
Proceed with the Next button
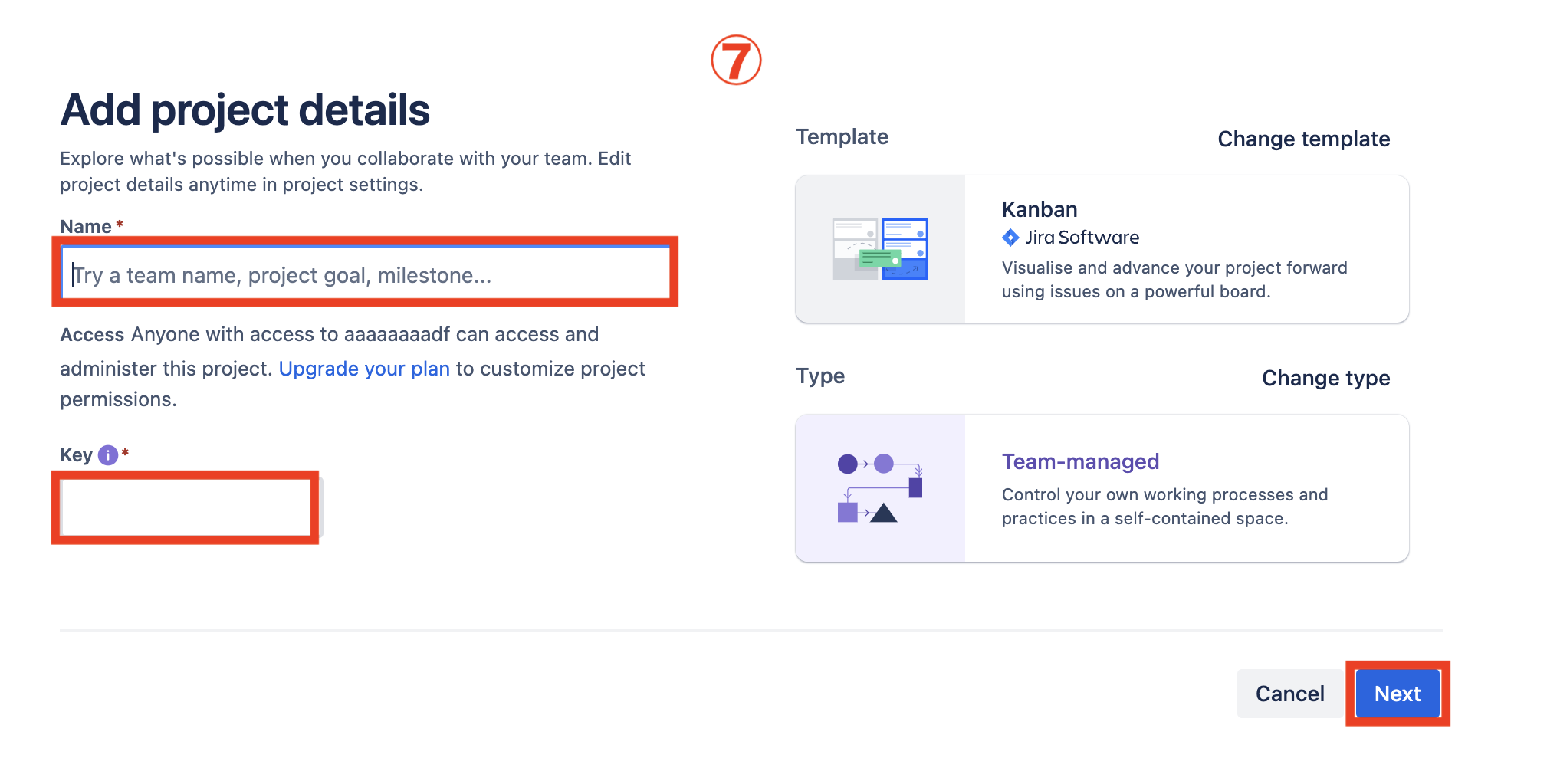coord(1397,694)
